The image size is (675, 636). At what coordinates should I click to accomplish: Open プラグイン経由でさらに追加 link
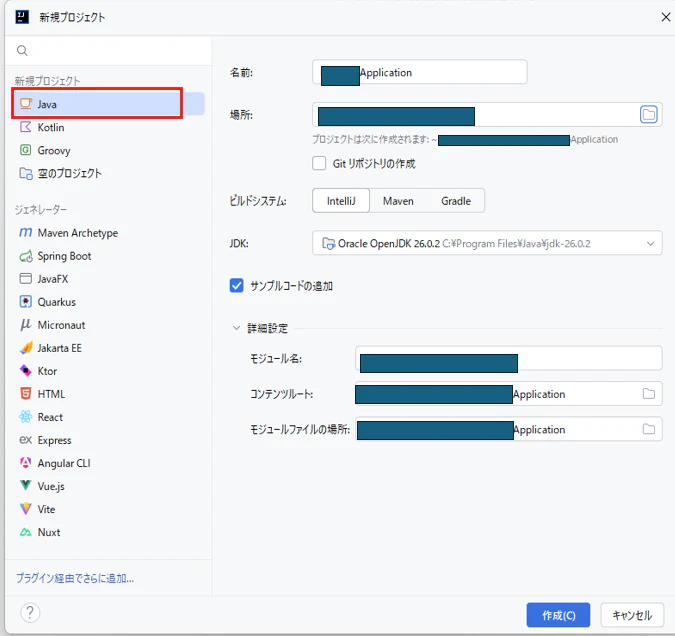[x=75, y=578]
